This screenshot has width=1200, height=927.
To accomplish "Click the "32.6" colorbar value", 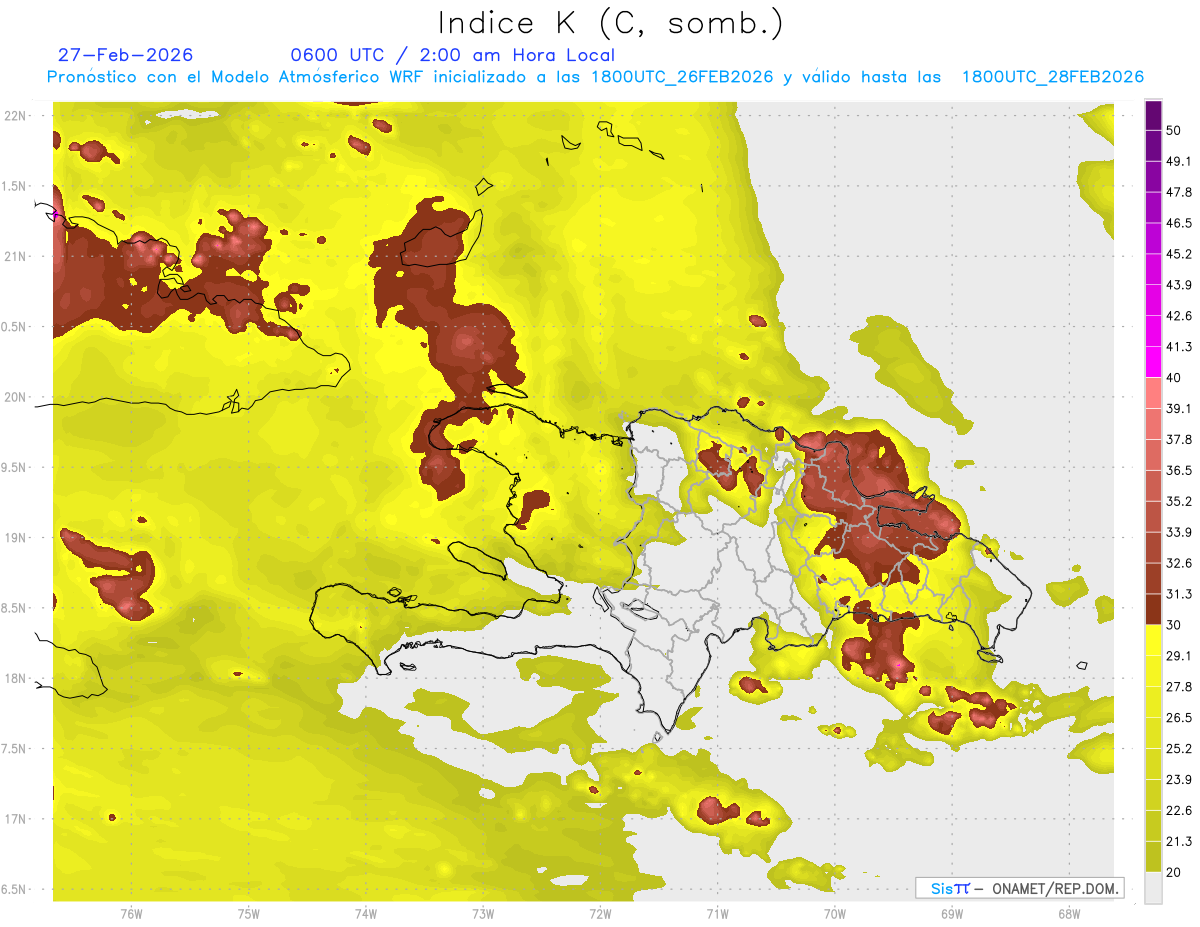I will [1179, 563].
